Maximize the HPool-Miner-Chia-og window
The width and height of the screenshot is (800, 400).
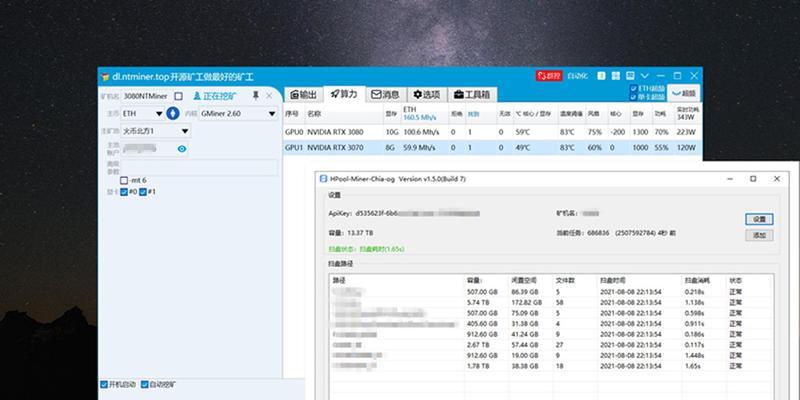(x=753, y=179)
